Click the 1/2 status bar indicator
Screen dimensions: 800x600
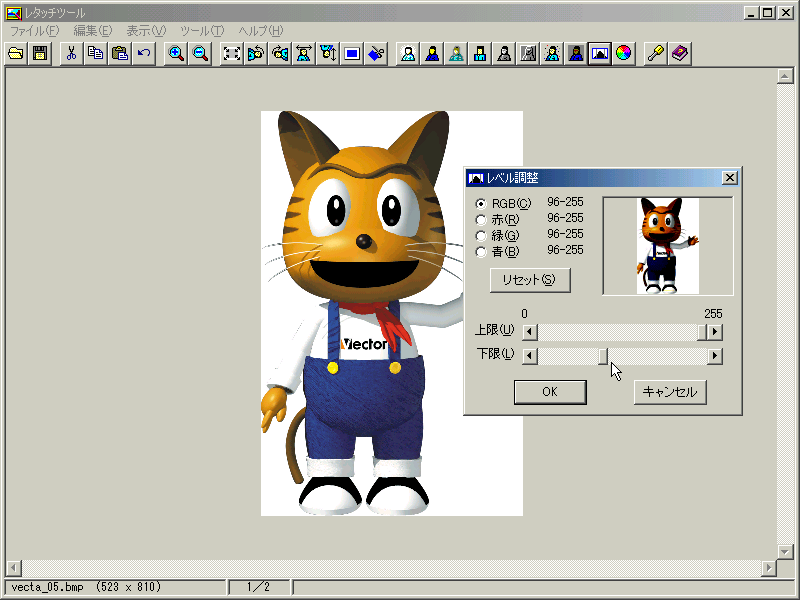[x=258, y=587]
